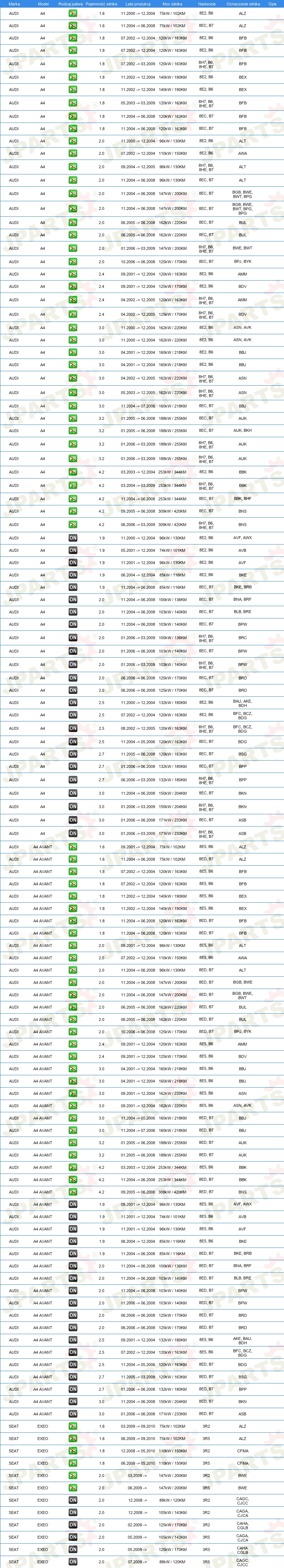Click ON icon in A4 AVANT AVB 8E5 row
284x1568 pixels.
coord(73,1216)
